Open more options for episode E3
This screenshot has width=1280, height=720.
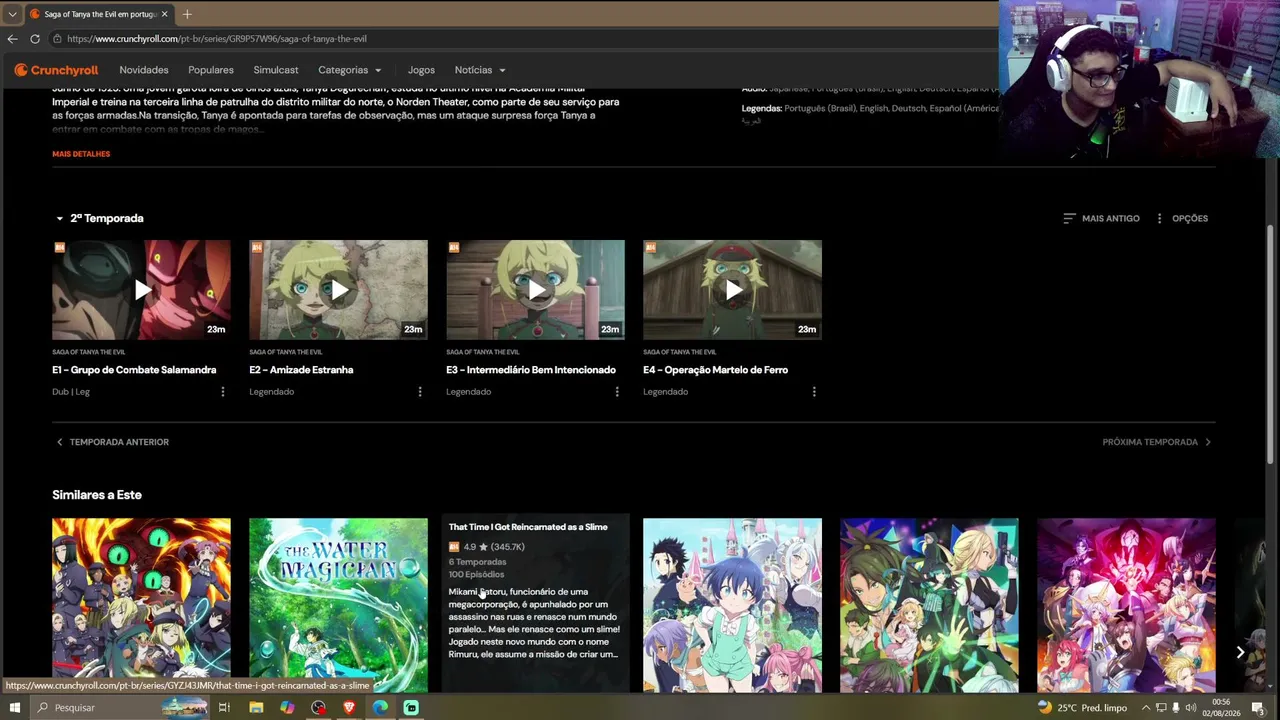coord(617,392)
